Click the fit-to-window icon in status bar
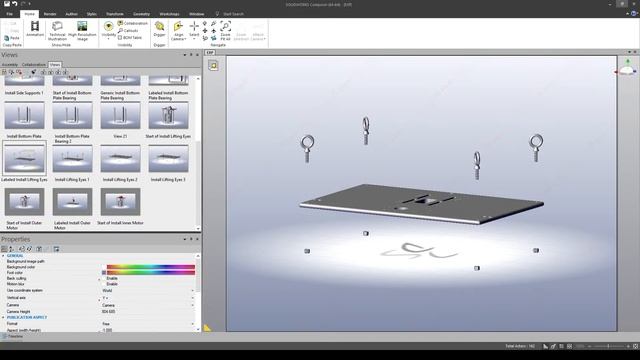 tap(636, 346)
